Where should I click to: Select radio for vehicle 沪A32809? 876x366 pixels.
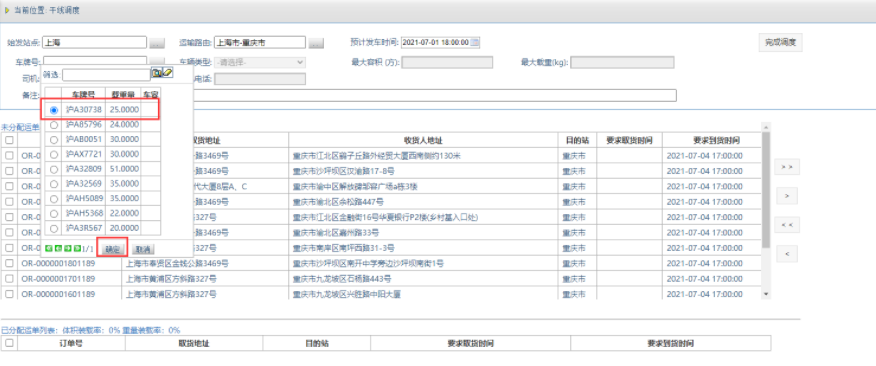[x=54, y=169]
